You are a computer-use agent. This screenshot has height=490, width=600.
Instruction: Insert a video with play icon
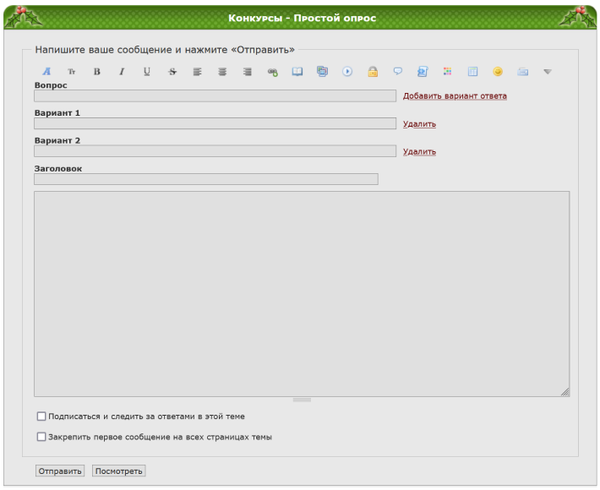click(x=347, y=72)
